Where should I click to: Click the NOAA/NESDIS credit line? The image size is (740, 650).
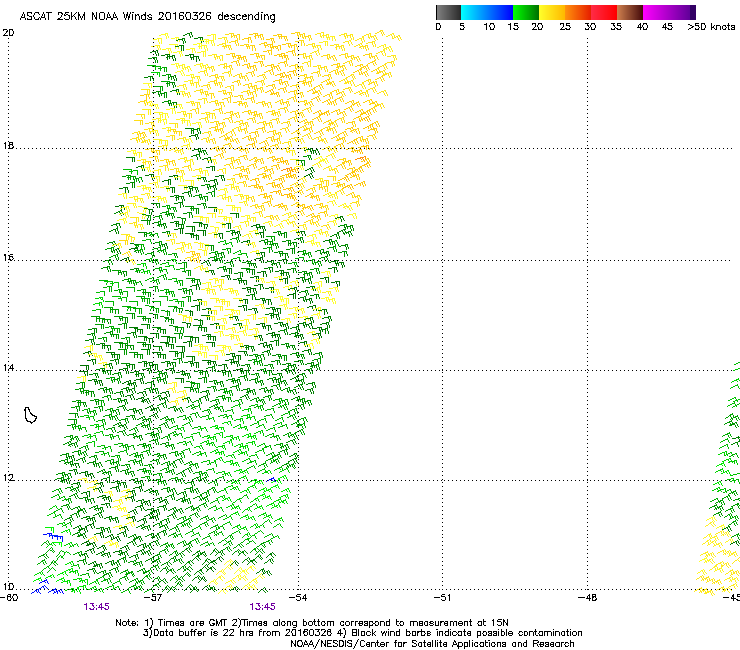pyautogui.click(x=432, y=644)
